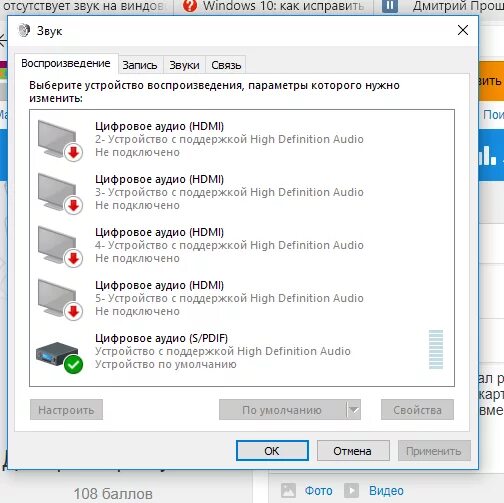Expand the По умолчанию dropdown arrow
Screen dimensions: 504x503
click(354, 410)
